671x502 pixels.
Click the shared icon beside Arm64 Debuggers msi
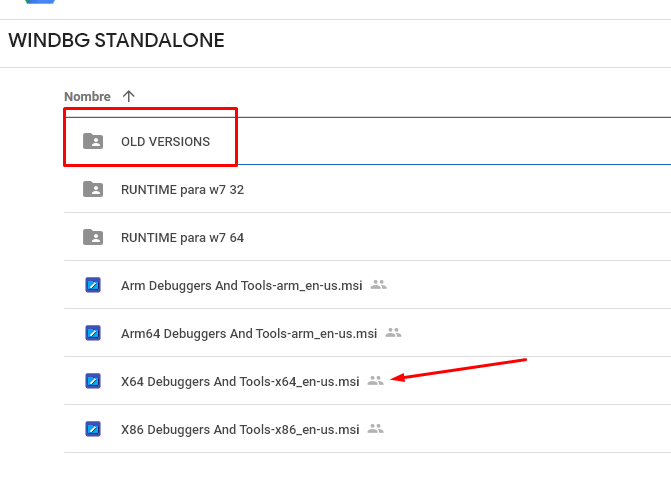tap(393, 333)
